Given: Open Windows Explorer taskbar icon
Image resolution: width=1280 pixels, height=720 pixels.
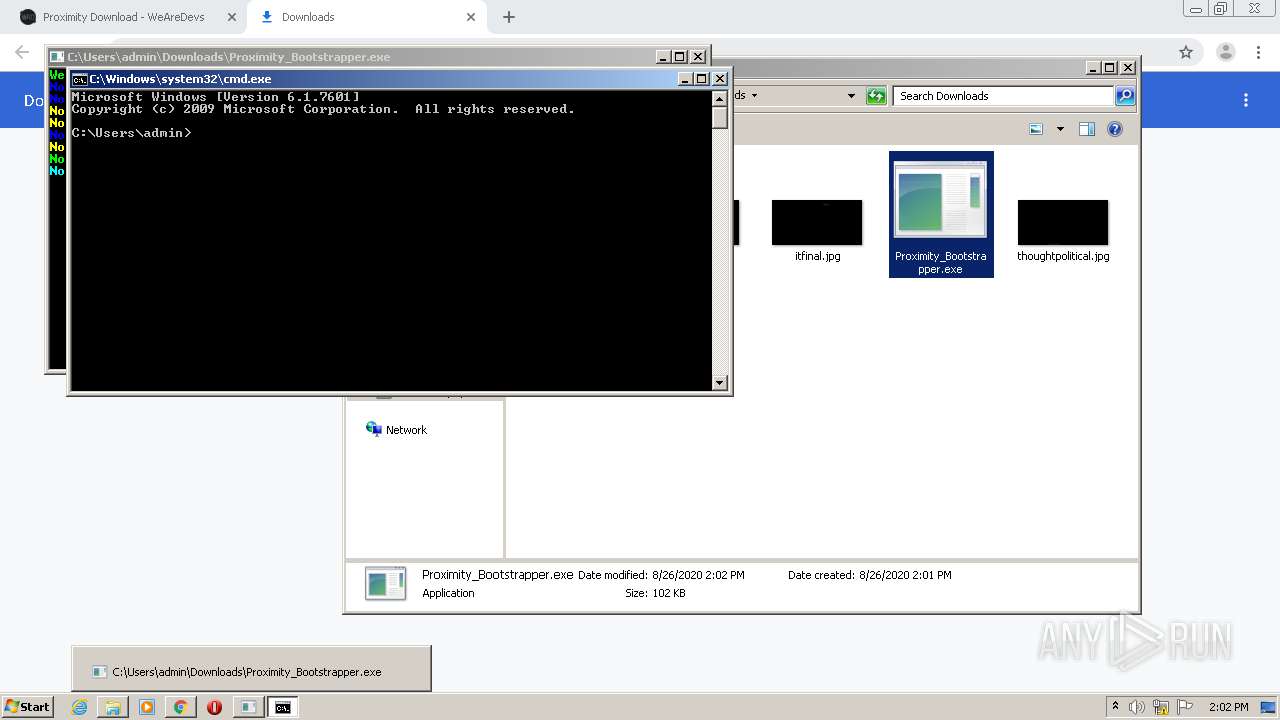Looking at the screenshot, I should point(113,707).
